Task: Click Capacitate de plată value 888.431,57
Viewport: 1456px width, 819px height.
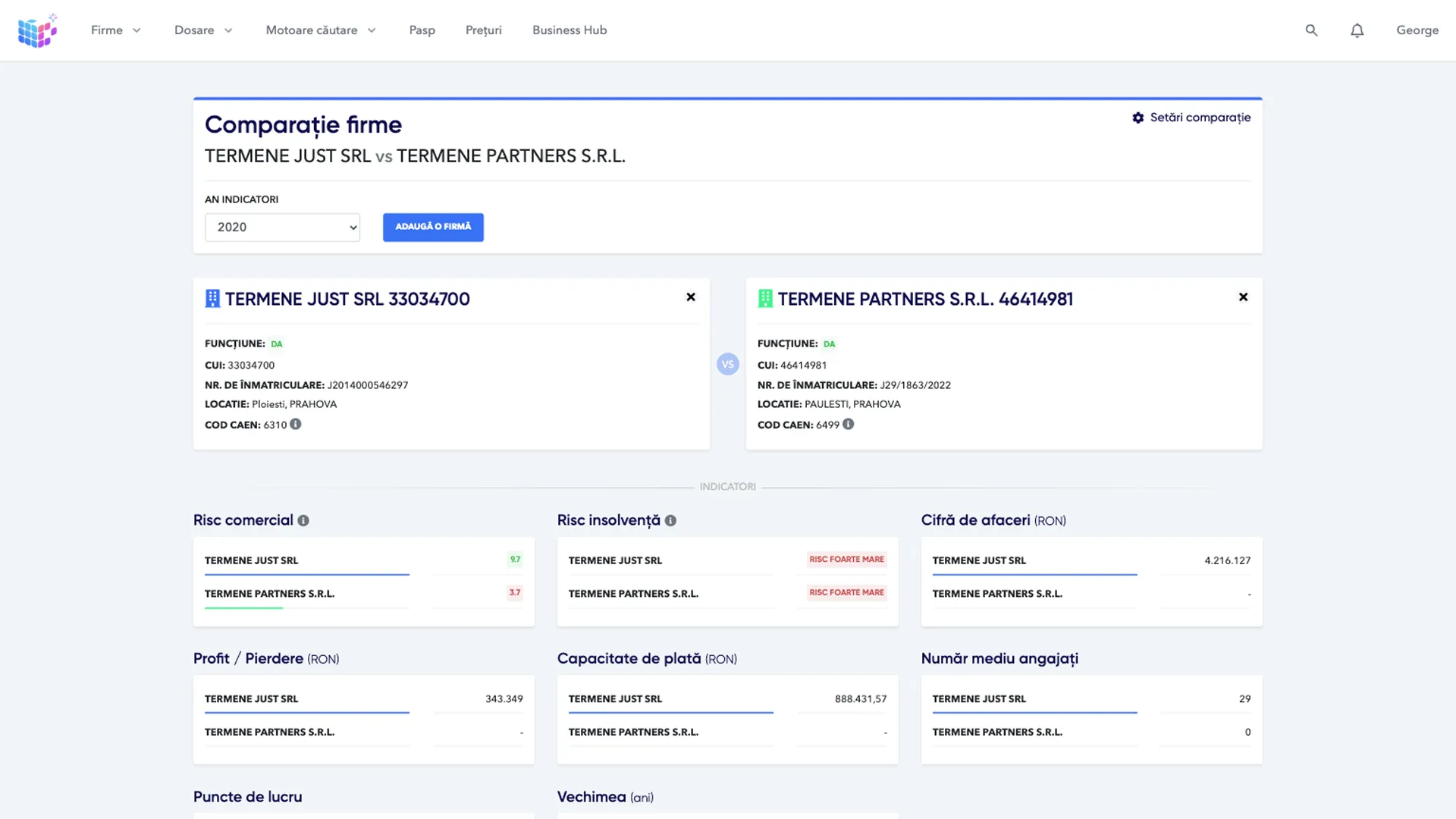Action: coord(861,698)
